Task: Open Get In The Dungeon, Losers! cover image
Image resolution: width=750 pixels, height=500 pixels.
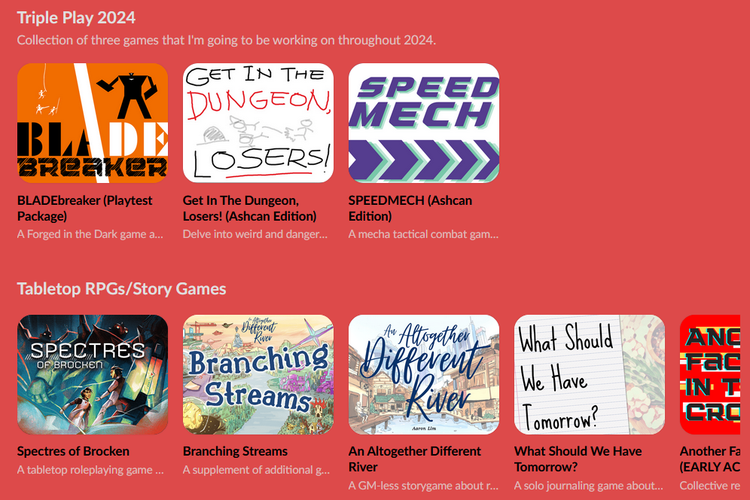Action: click(258, 123)
